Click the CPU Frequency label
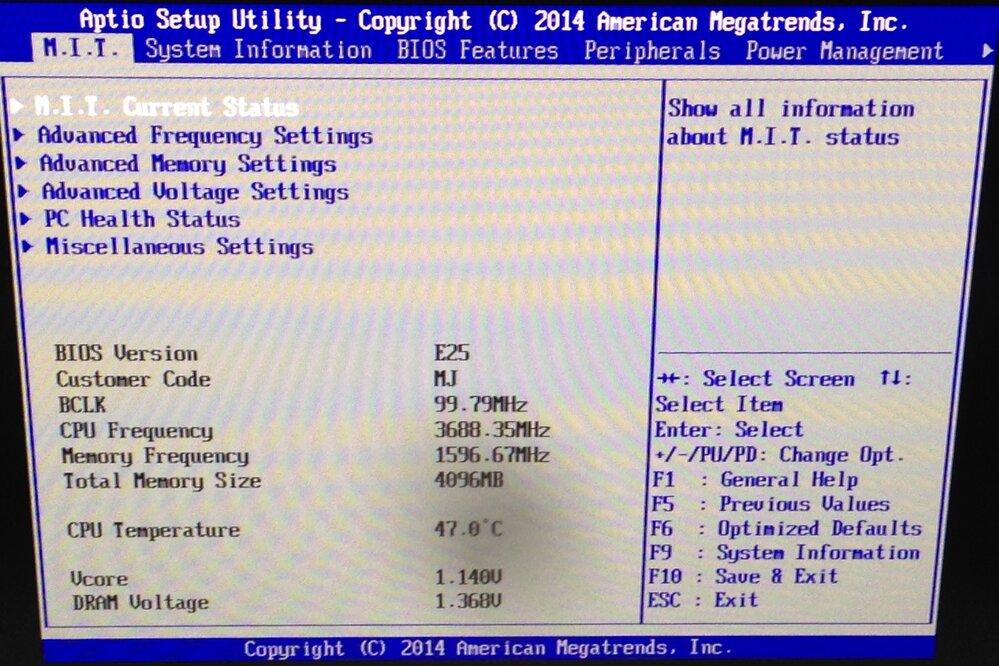This screenshot has width=999, height=666. coord(136,431)
